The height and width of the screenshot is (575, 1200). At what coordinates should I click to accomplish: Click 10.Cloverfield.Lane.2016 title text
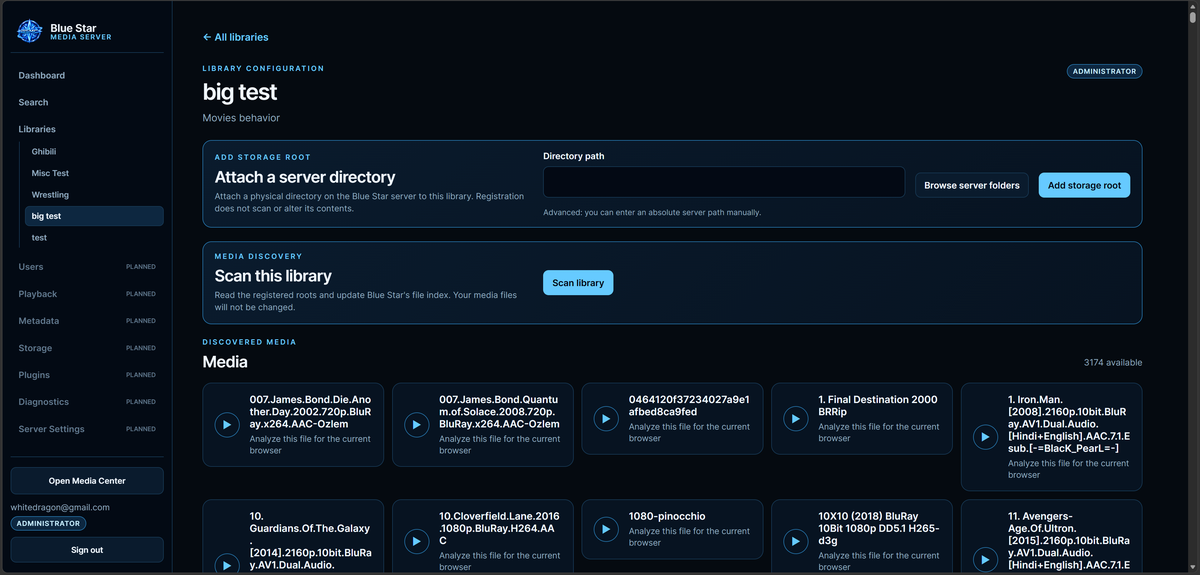[500, 529]
